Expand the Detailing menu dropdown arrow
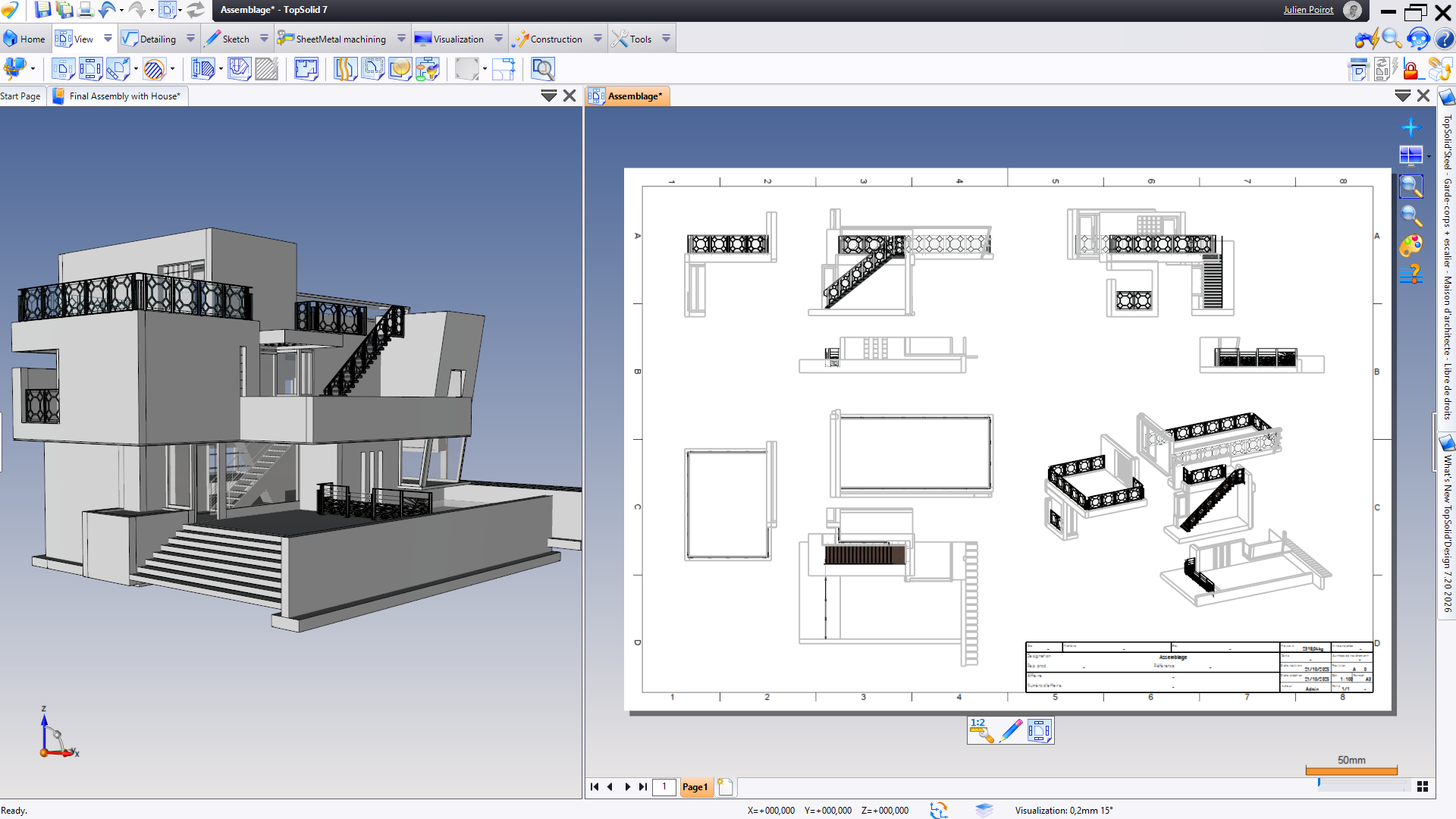This screenshot has height=819, width=1456. [190, 39]
